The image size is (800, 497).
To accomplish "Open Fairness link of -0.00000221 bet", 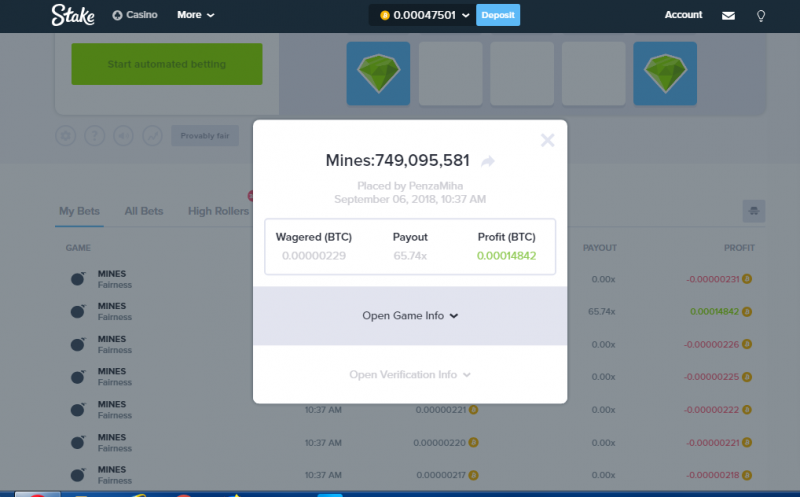I will 115,449.
